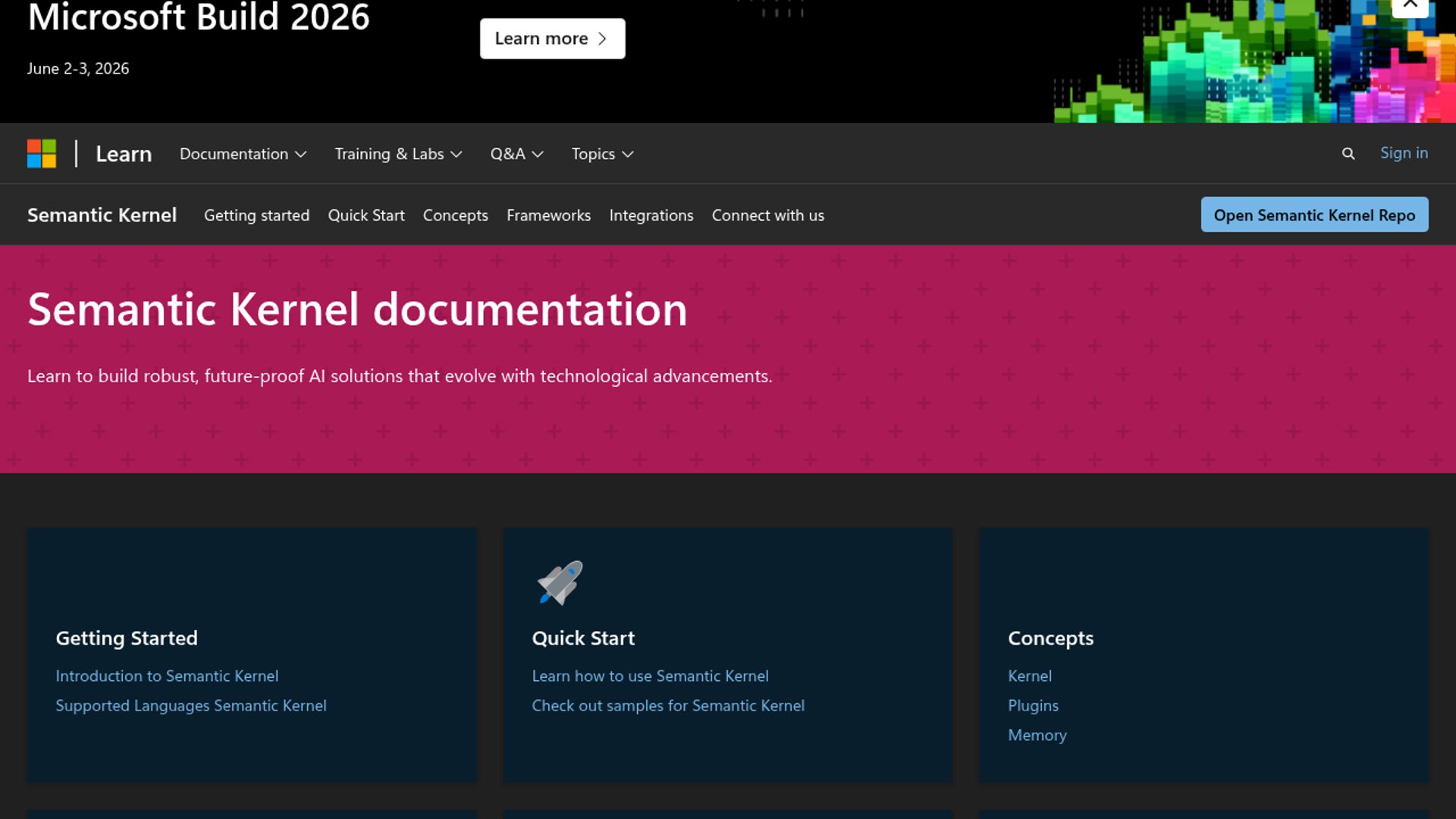
Task: Go to Learn home link
Action: (124, 154)
